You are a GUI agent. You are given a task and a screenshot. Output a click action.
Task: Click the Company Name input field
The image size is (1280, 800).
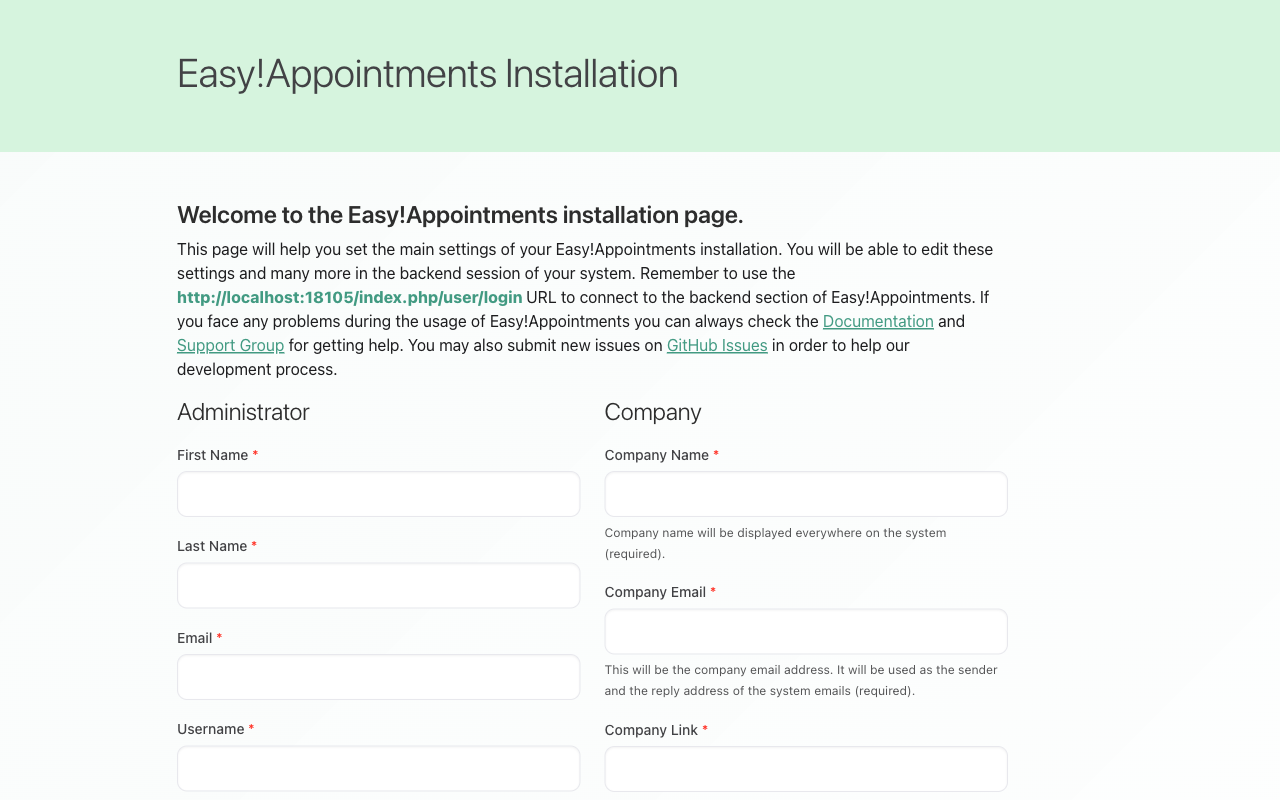[806, 494]
